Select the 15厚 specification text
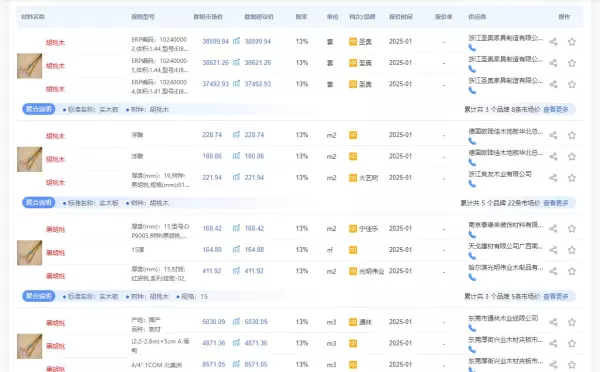Image resolution: width=600 pixels, height=372 pixels. (138, 250)
